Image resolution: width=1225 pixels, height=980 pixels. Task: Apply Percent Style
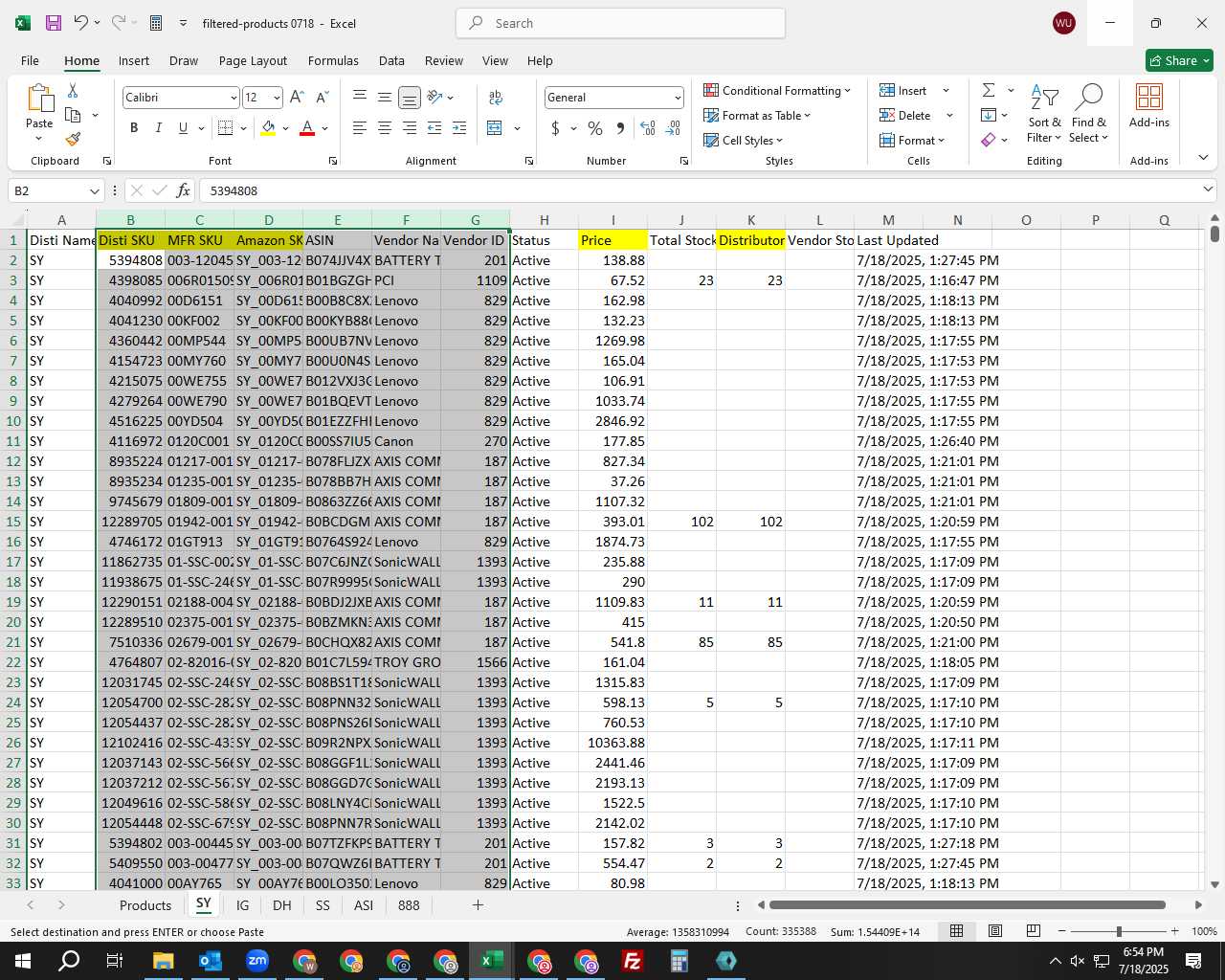point(595,127)
